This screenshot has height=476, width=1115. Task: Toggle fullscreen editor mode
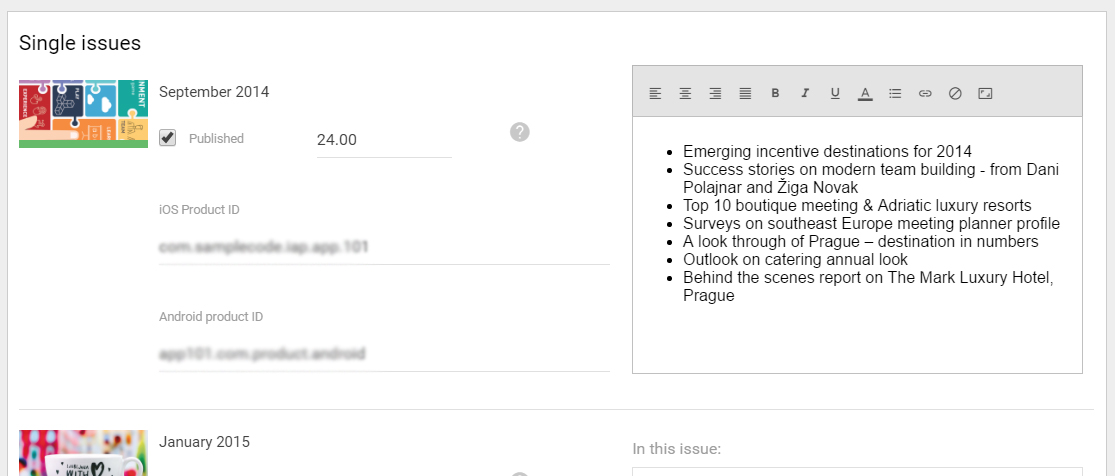(985, 93)
